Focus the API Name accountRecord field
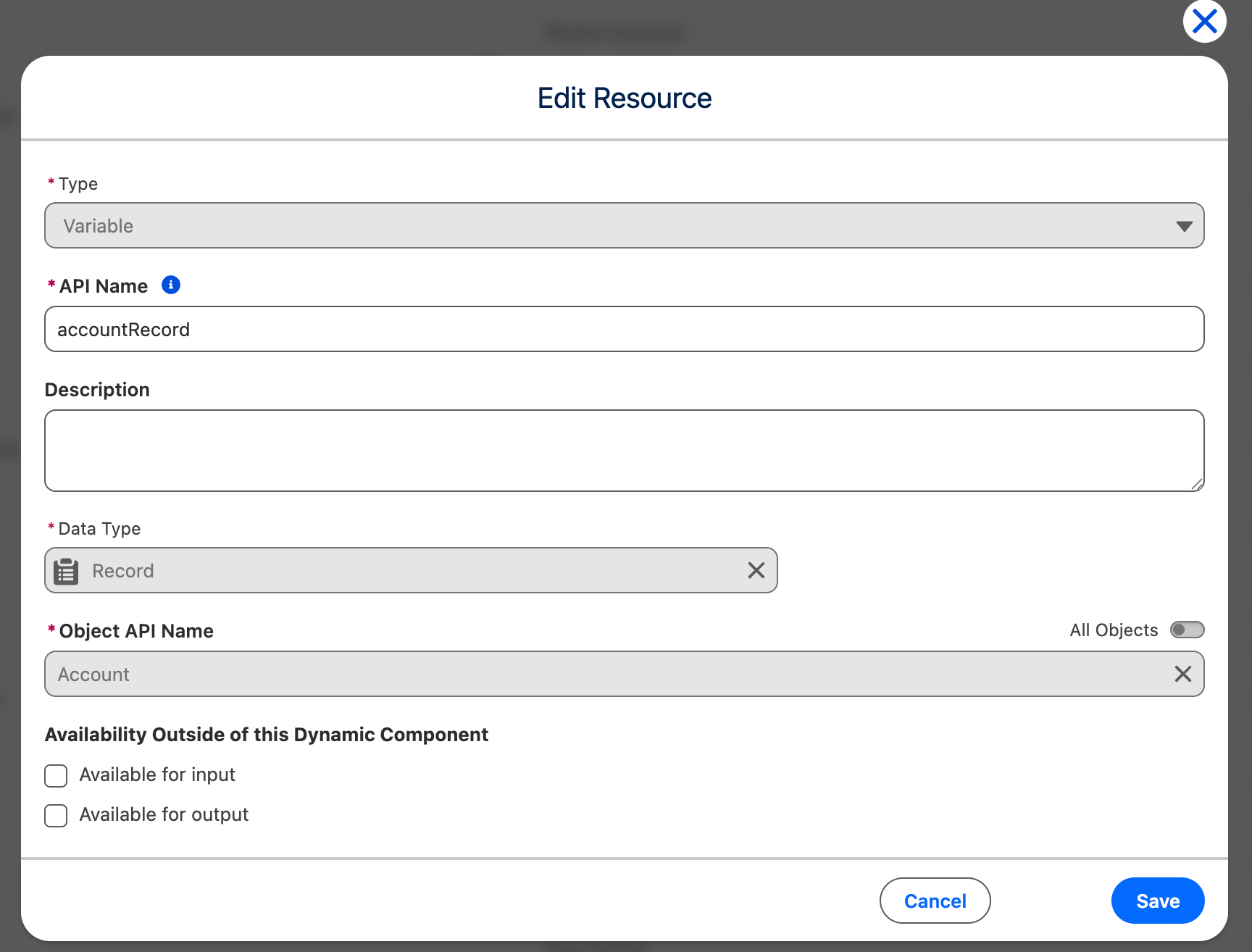 [x=625, y=329]
